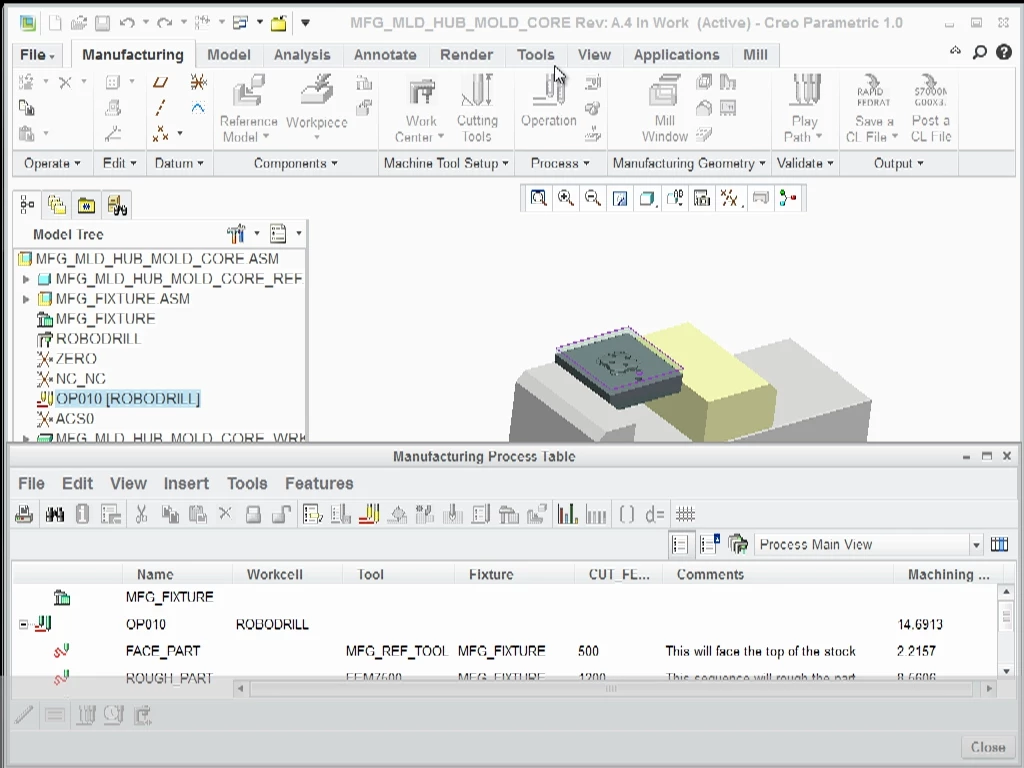Open column setup for process table
The height and width of the screenshot is (768, 1024).
(999, 544)
